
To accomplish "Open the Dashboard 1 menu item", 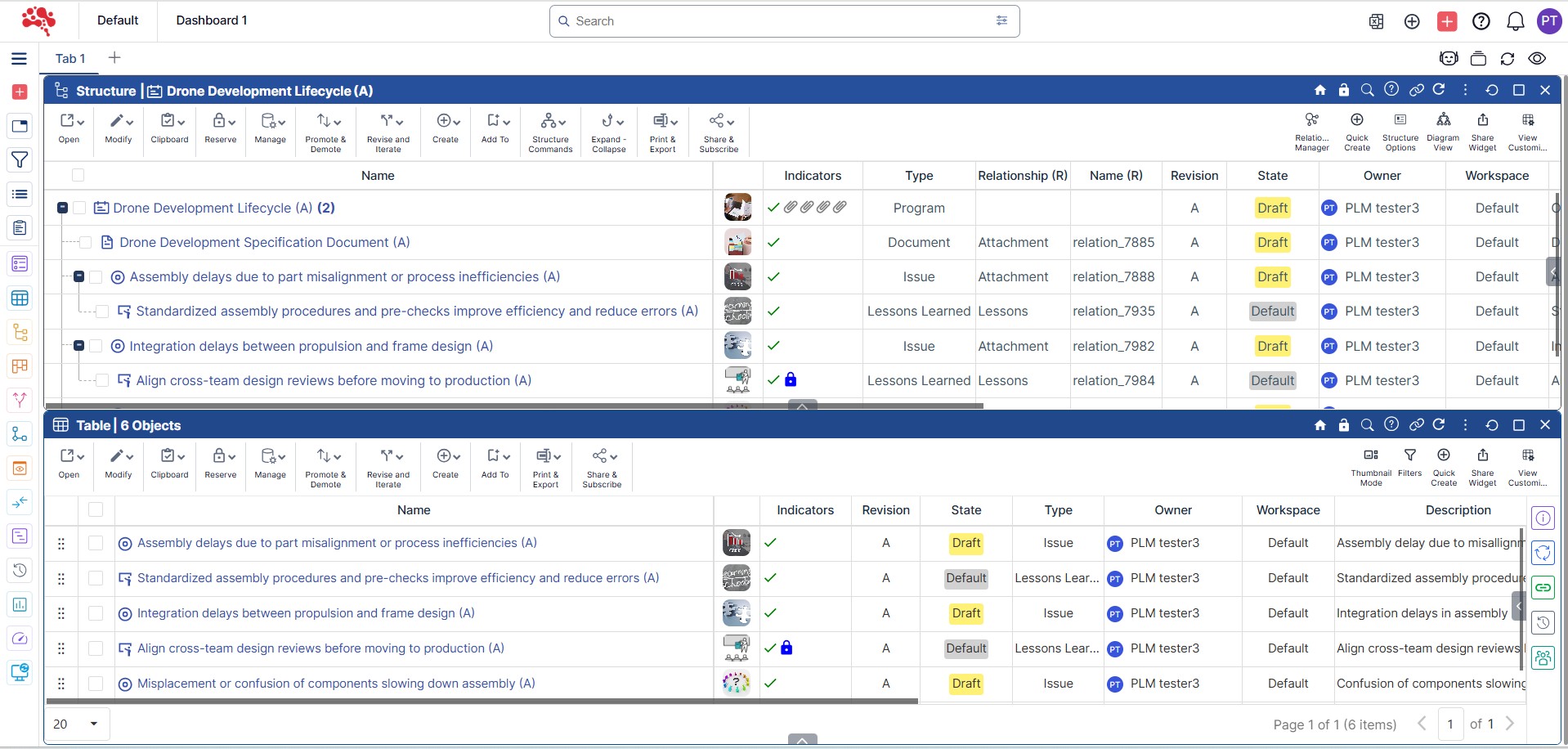I will (x=211, y=20).
